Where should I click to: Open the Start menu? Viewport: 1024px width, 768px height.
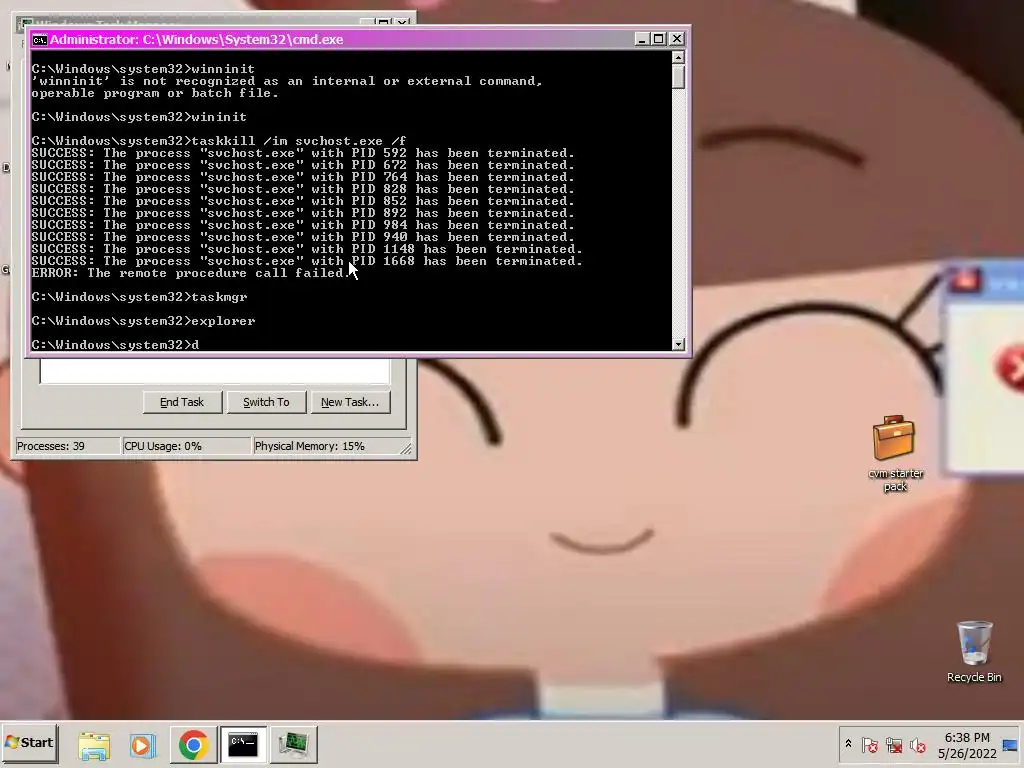[x=29, y=743]
